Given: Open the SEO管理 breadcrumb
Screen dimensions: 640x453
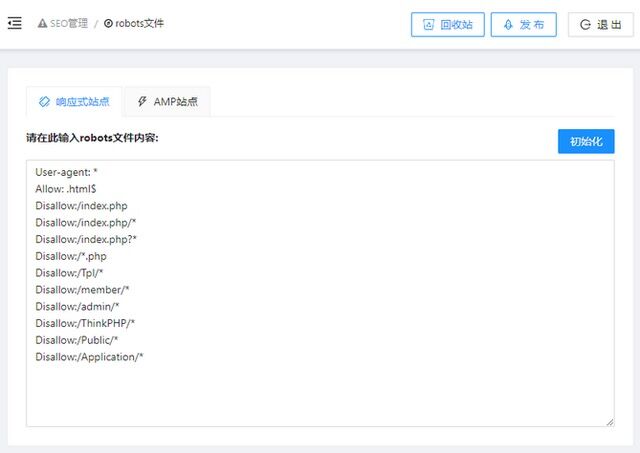Looking at the screenshot, I should (x=63, y=24).
